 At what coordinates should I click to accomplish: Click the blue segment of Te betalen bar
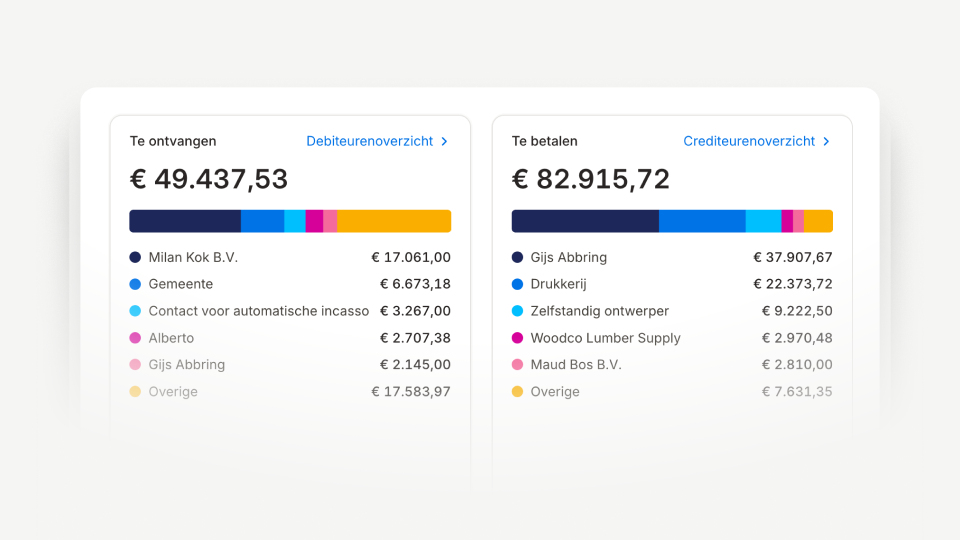pos(702,221)
